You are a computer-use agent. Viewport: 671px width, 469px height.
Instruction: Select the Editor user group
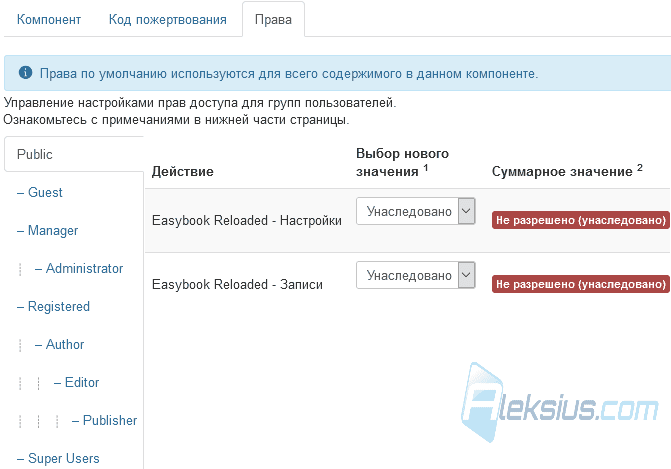tap(77, 383)
